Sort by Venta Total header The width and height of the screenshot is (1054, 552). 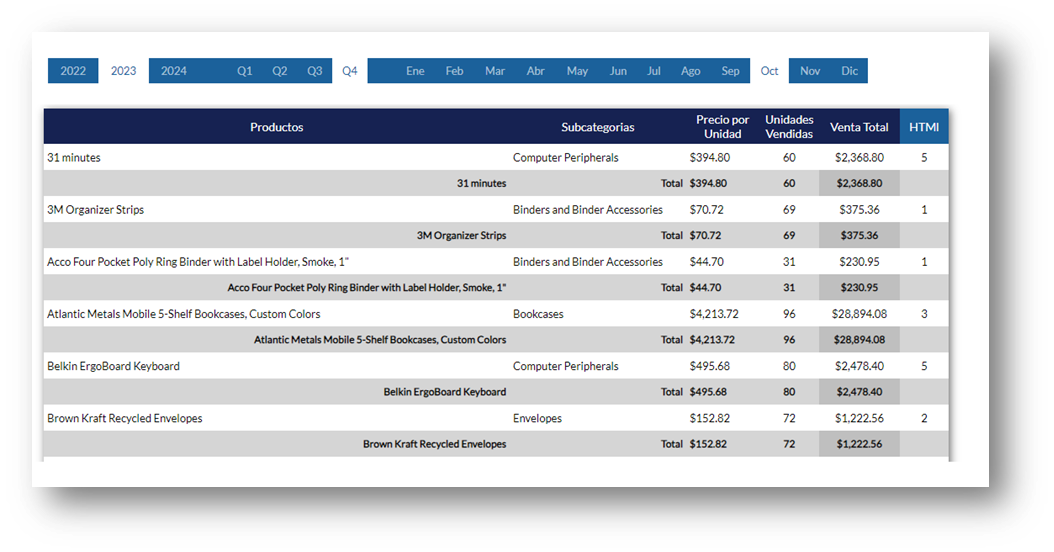click(x=859, y=127)
